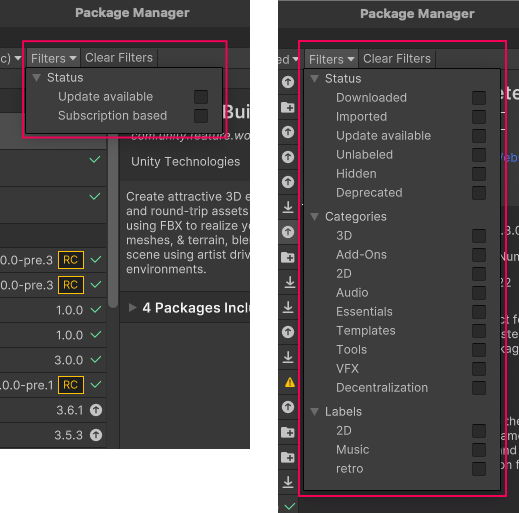Open Filters dropdown in right Package Manager

[331, 59]
